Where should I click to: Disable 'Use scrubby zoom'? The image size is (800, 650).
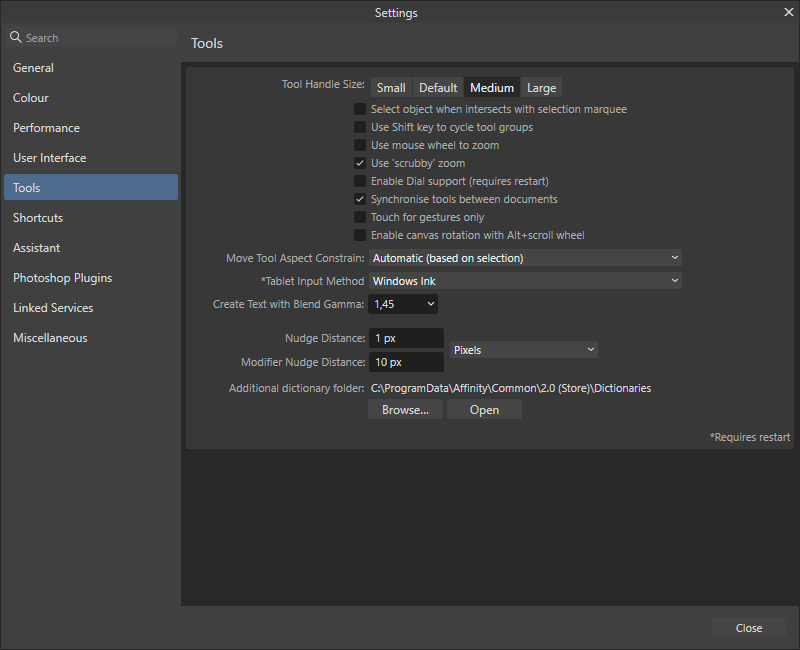360,163
